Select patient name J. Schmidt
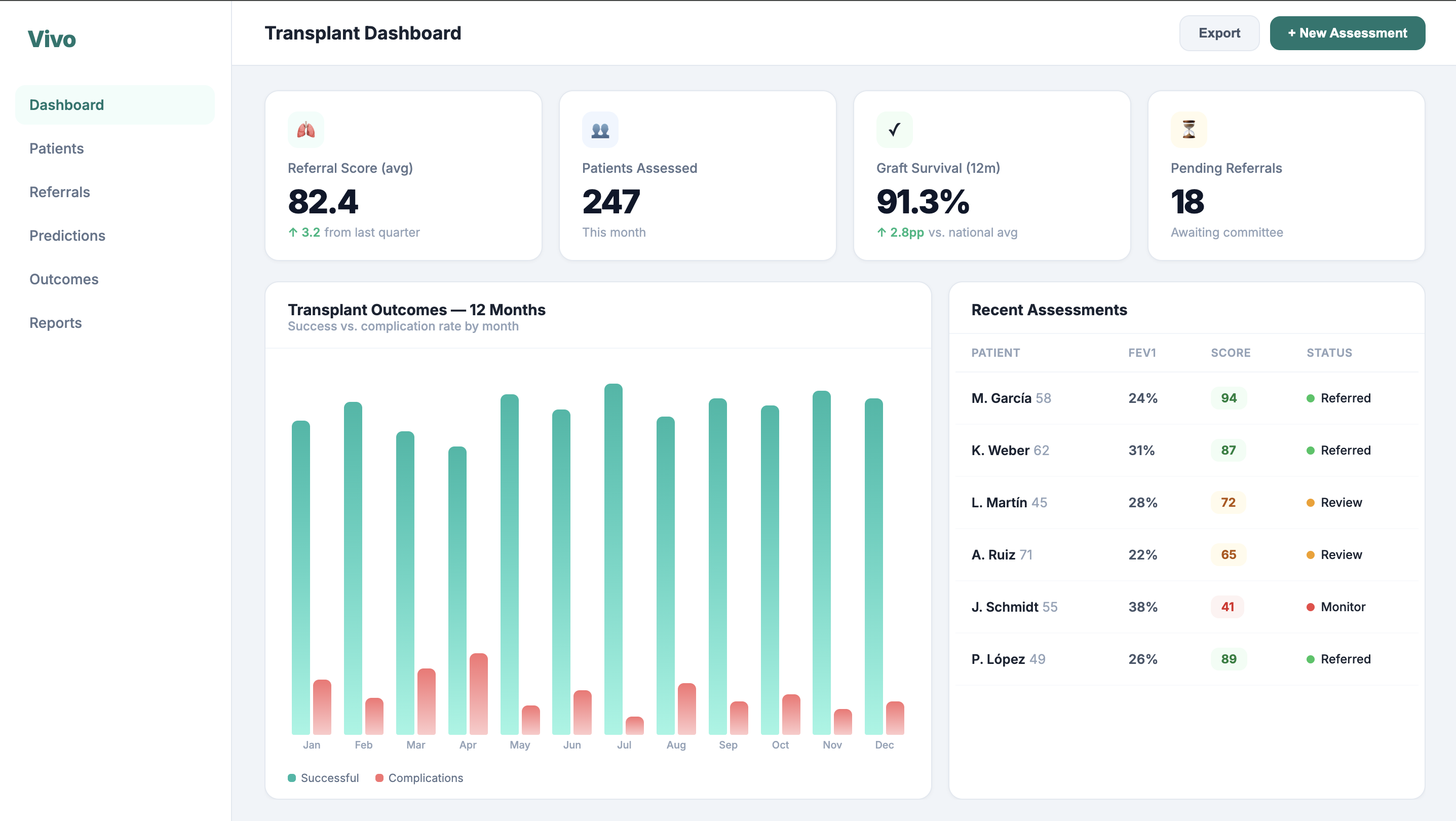The image size is (1456, 821). click(x=1005, y=607)
